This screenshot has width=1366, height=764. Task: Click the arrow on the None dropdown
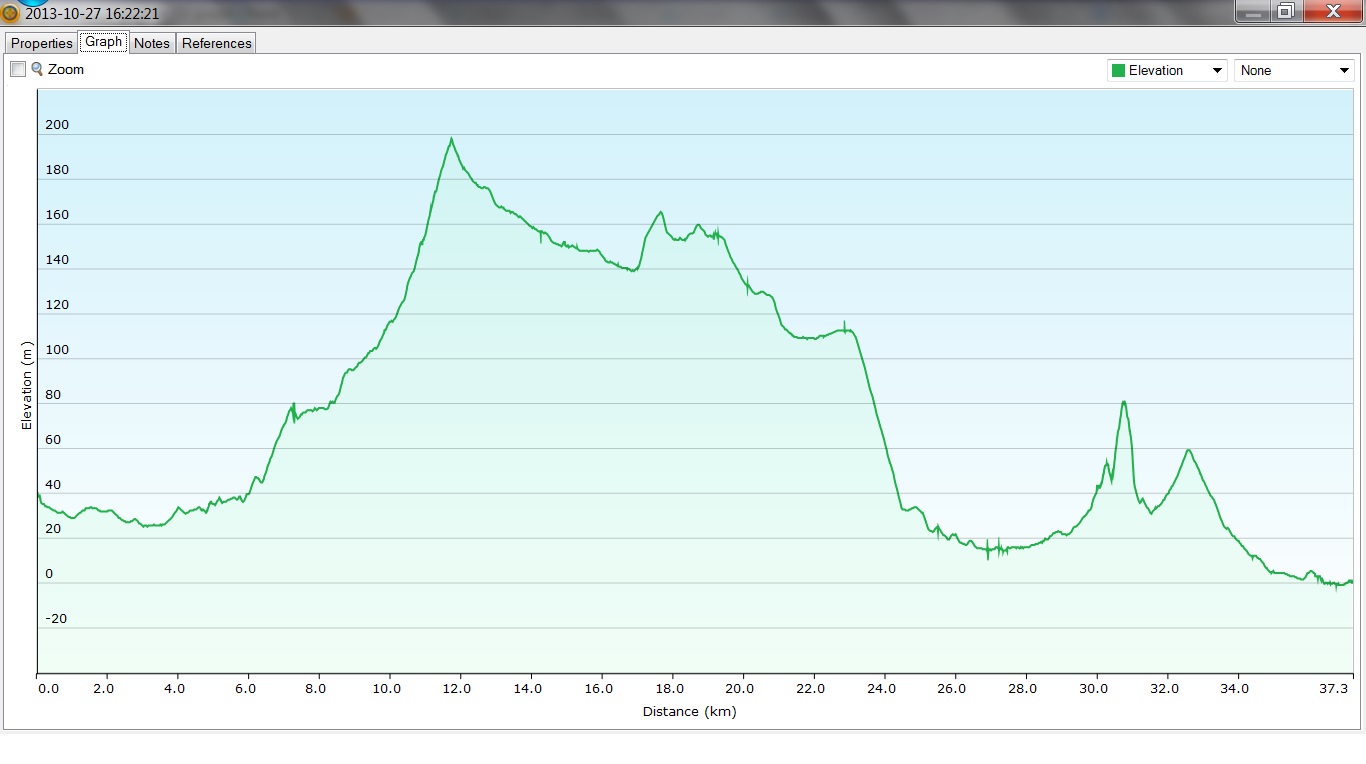(1344, 71)
